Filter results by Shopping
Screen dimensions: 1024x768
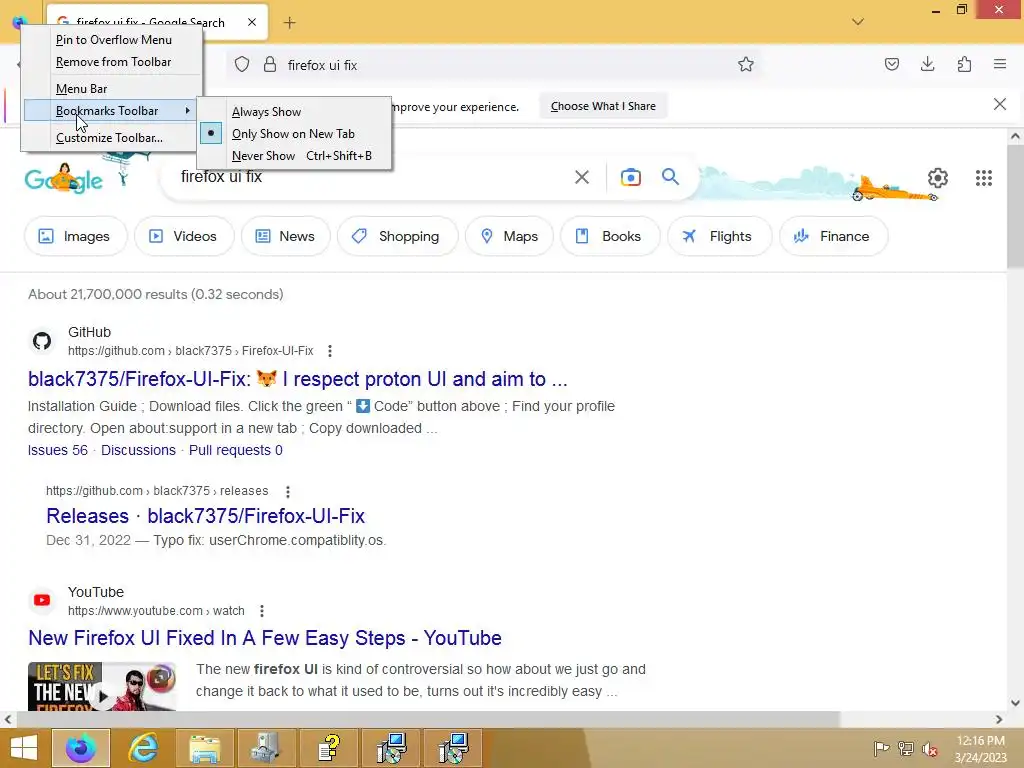pyautogui.click(x=397, y=236)
